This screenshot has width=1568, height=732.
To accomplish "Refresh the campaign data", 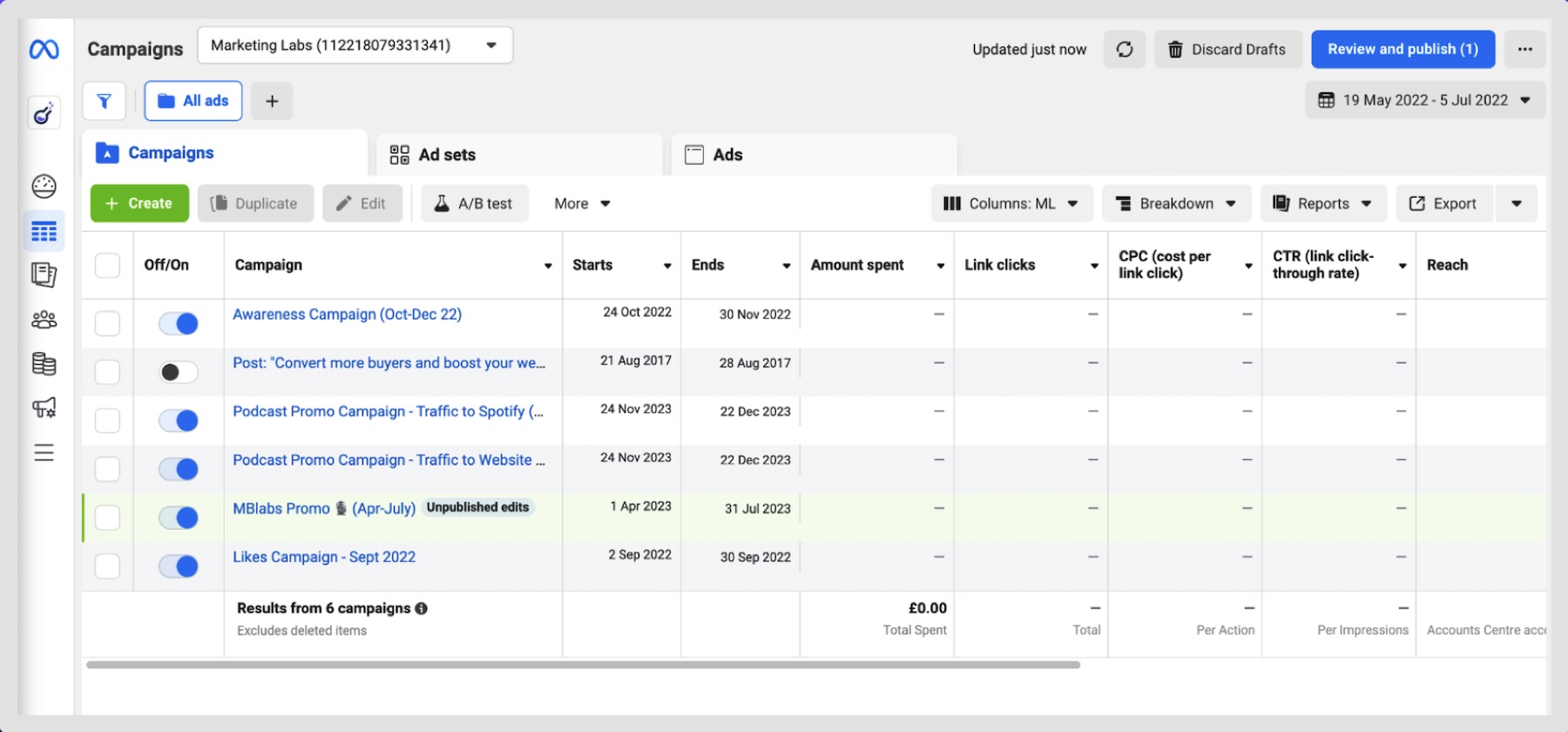I will (x=1125, y=50).
